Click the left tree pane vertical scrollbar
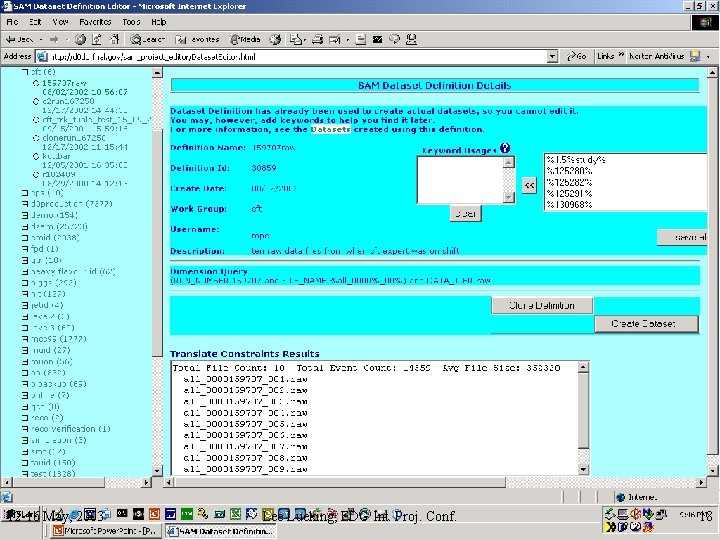 (157, 271)
